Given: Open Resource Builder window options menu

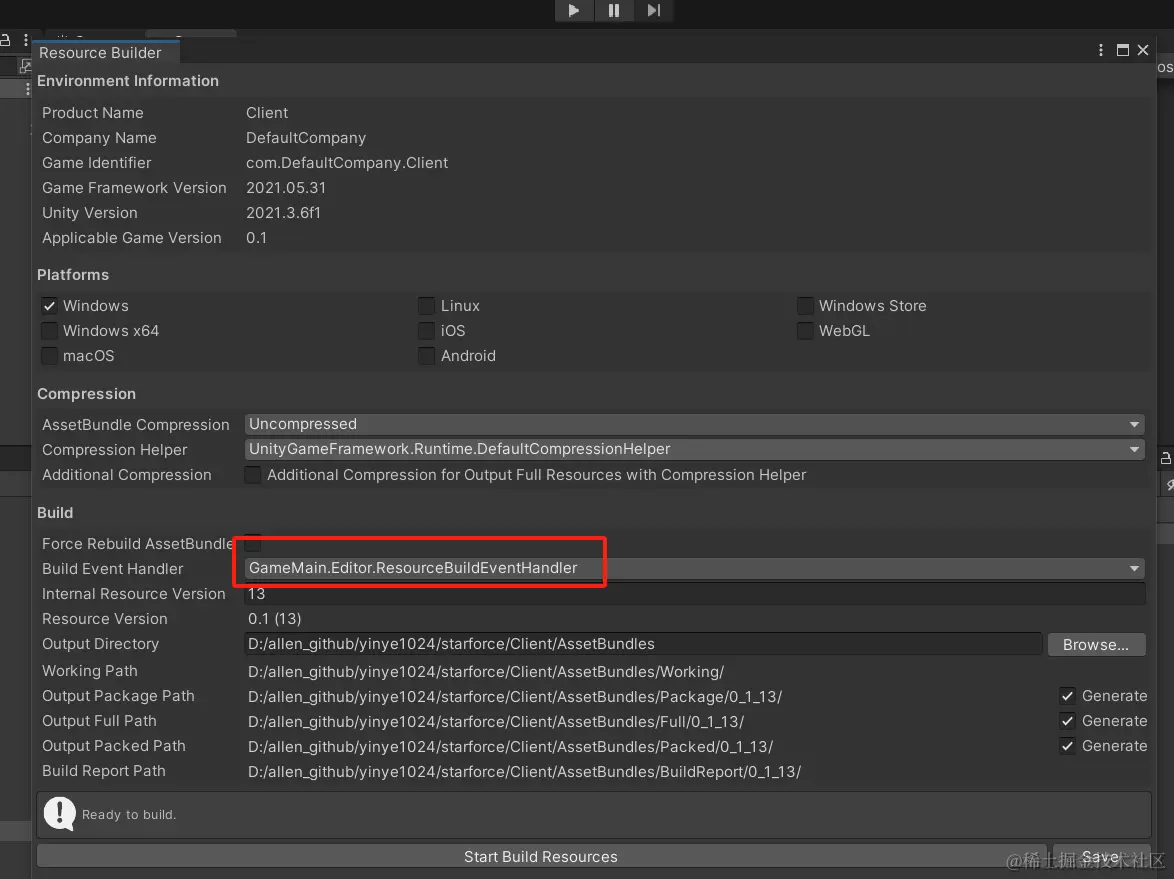Looking at the screenshot, I should pos(1101,50).
